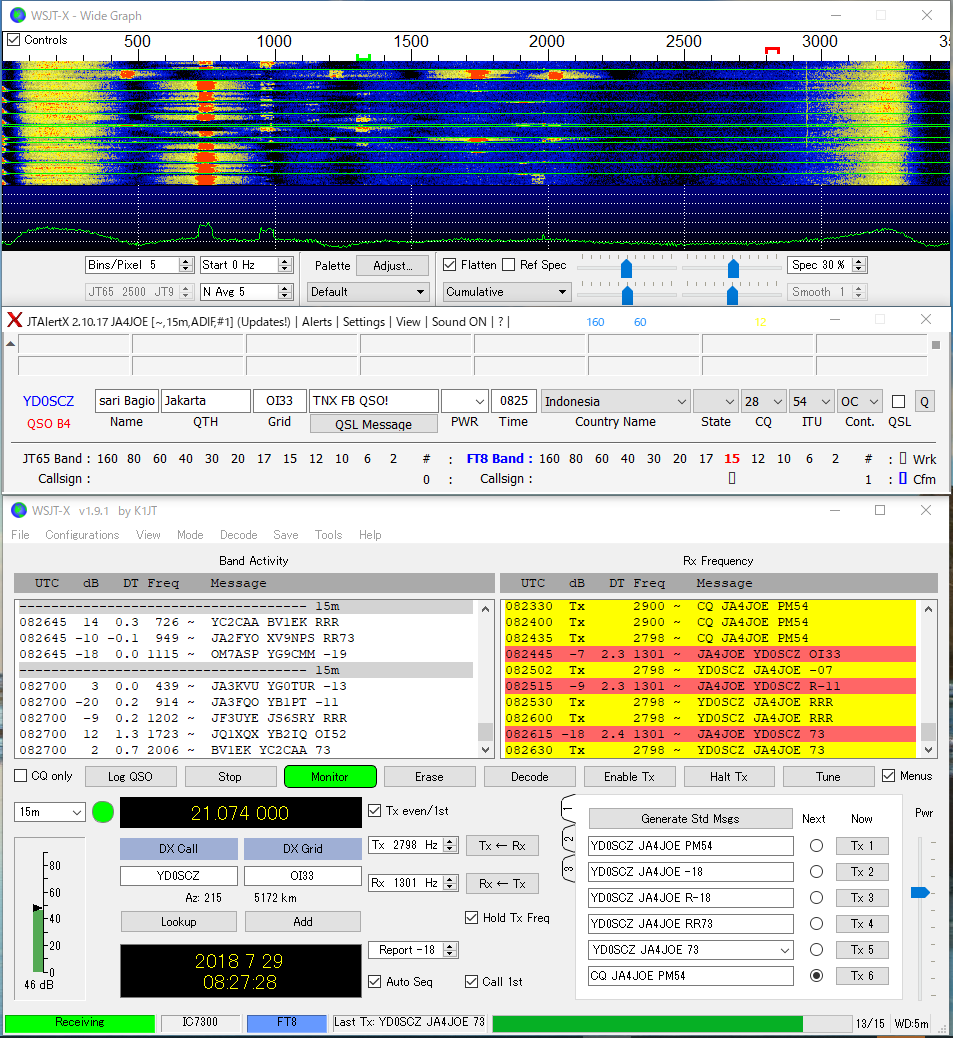Toggle the Hold Tx Freq checkbox
This screenshot has height=1038, width=953.
pos(472,918)
